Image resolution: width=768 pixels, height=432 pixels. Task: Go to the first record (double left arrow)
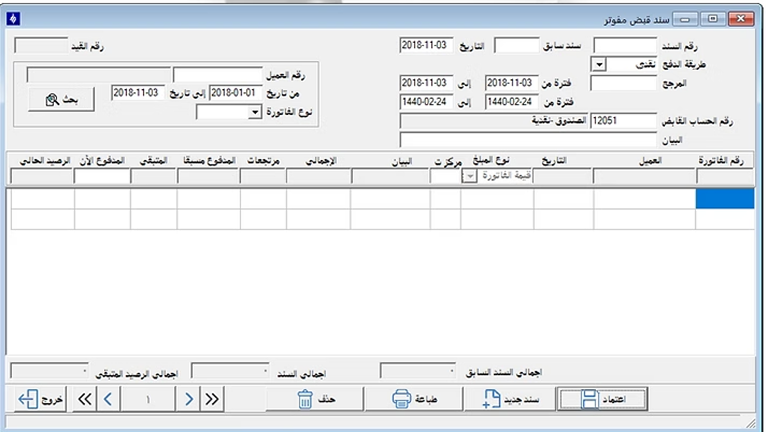pos(85,399)
